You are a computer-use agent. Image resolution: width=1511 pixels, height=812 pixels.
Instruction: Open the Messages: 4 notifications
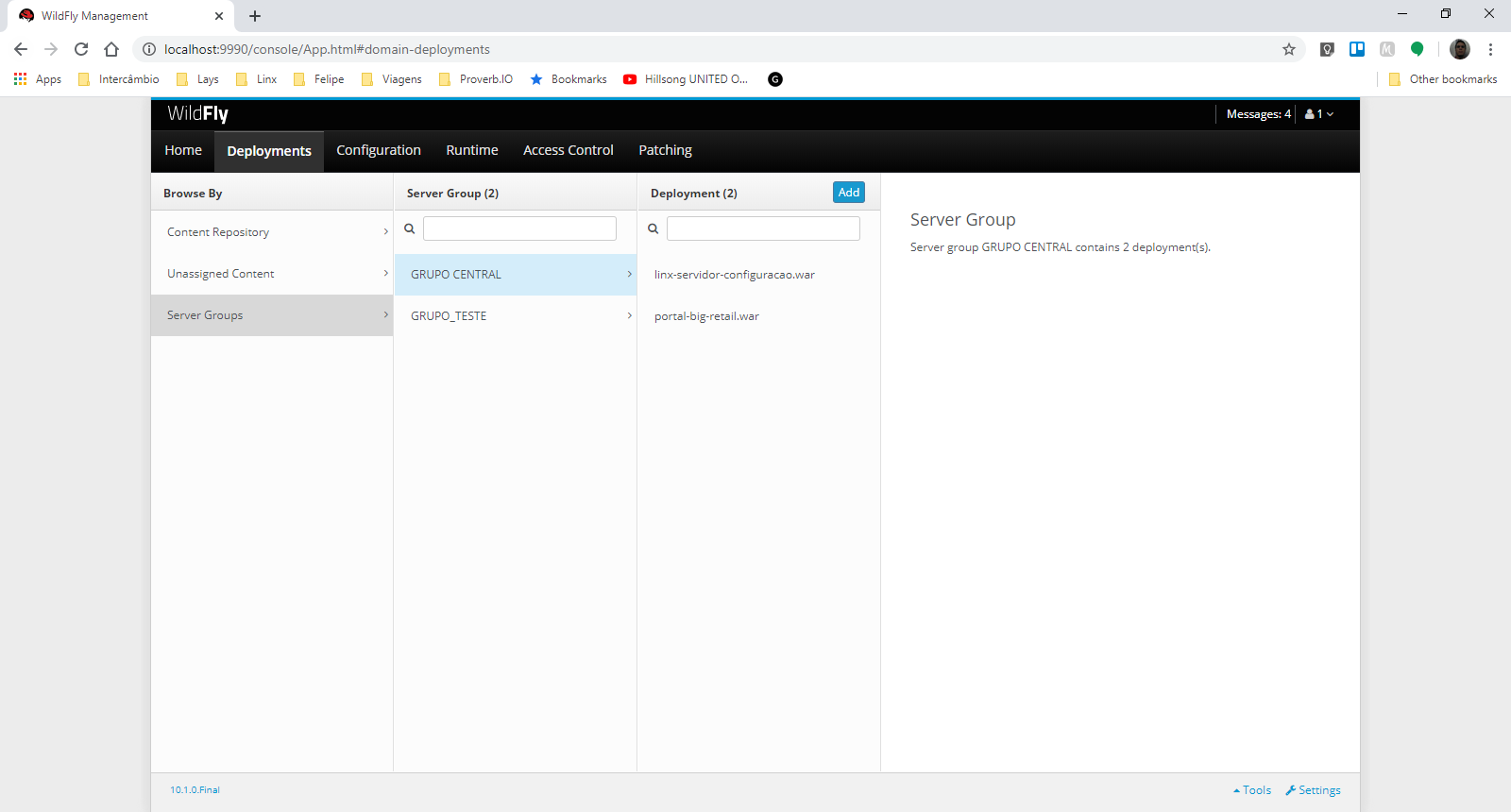coord(1258,114)
